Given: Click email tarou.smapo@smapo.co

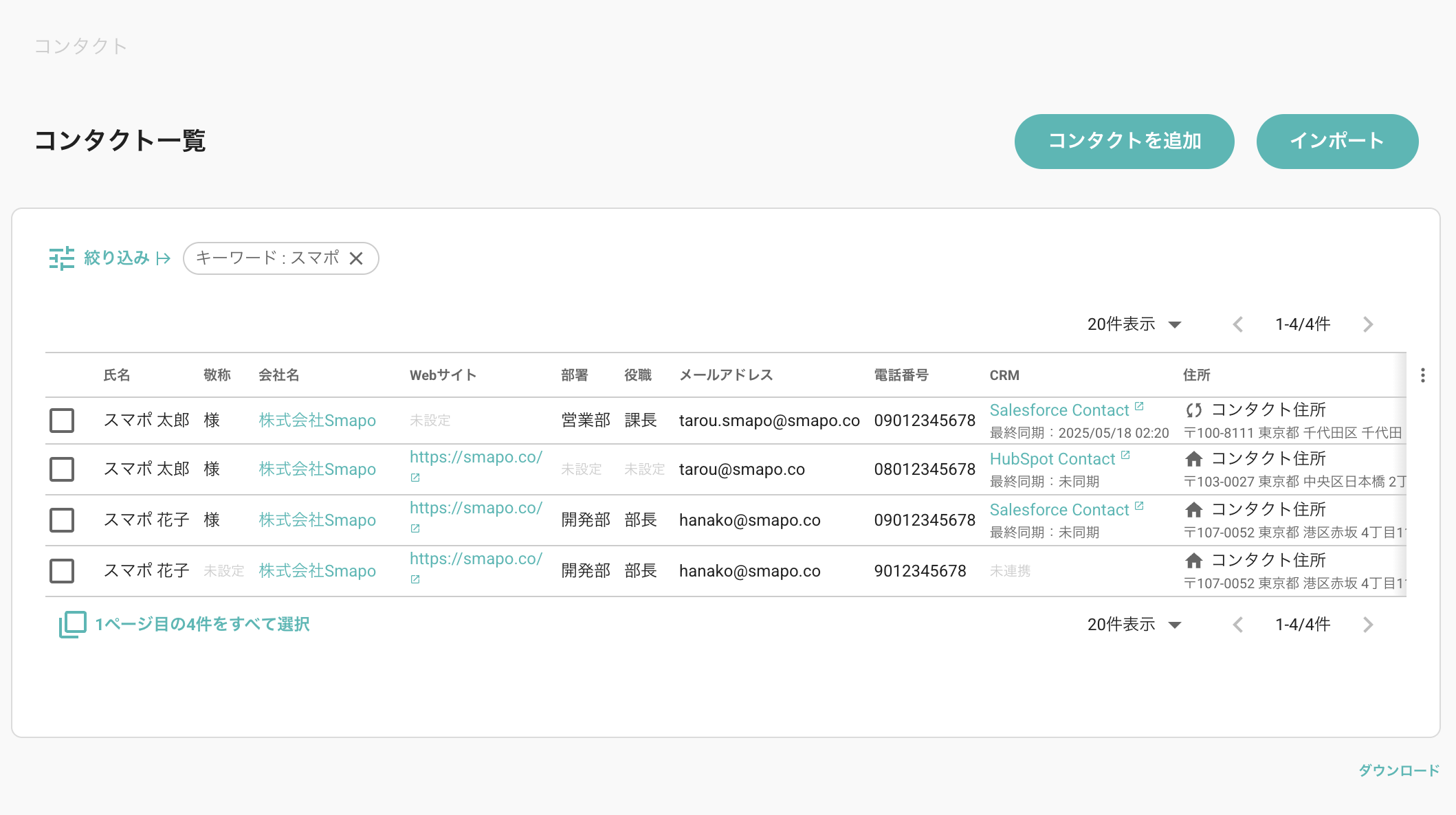Looking at the screenshot, I should pos(769,421).
